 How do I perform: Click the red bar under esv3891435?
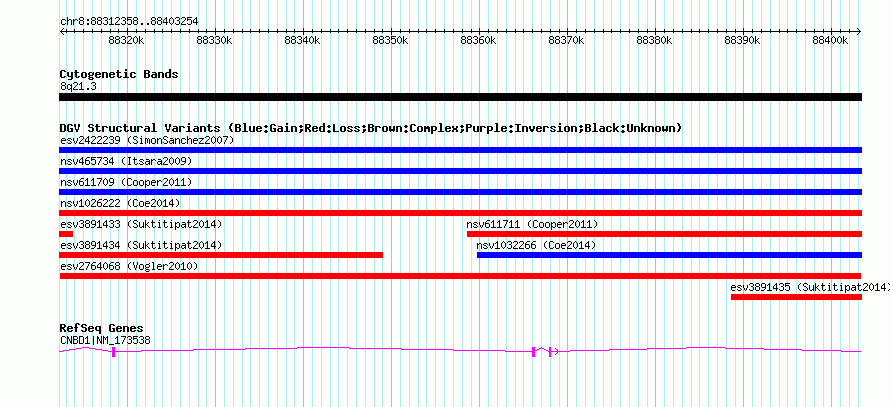(796, 297)
